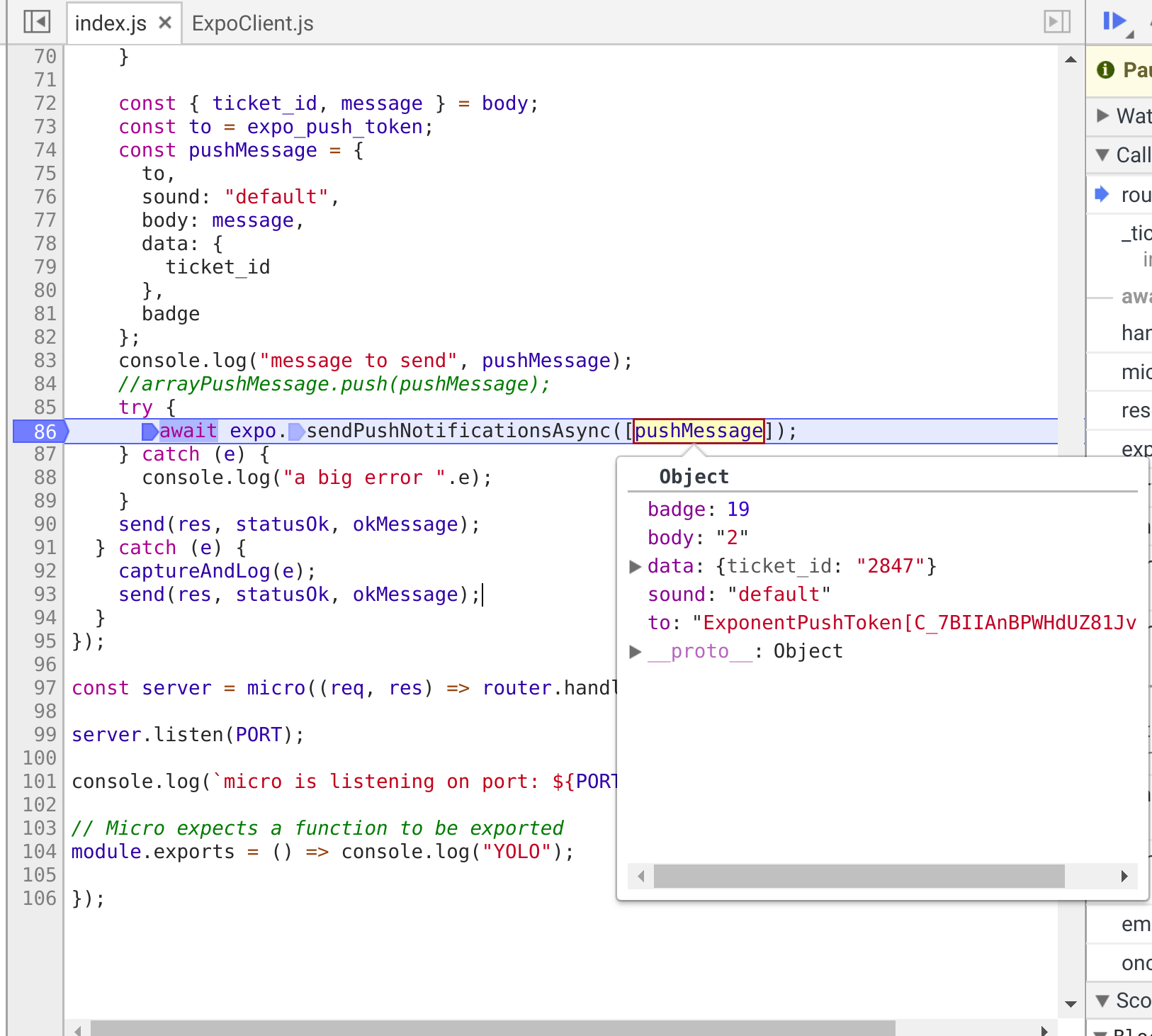Screen dimensions: 1152x1036
Task: Expand the data property in Object popup
Action: [x=636, y=566]
